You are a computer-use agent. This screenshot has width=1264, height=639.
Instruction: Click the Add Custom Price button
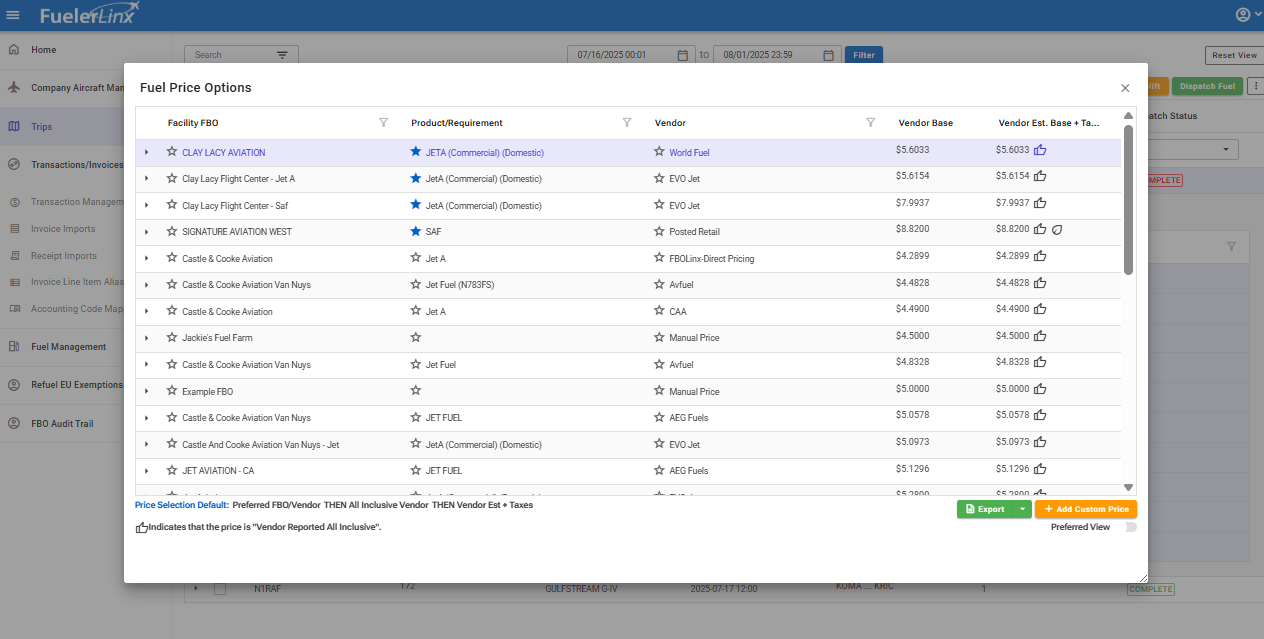tap(1086, 509)
